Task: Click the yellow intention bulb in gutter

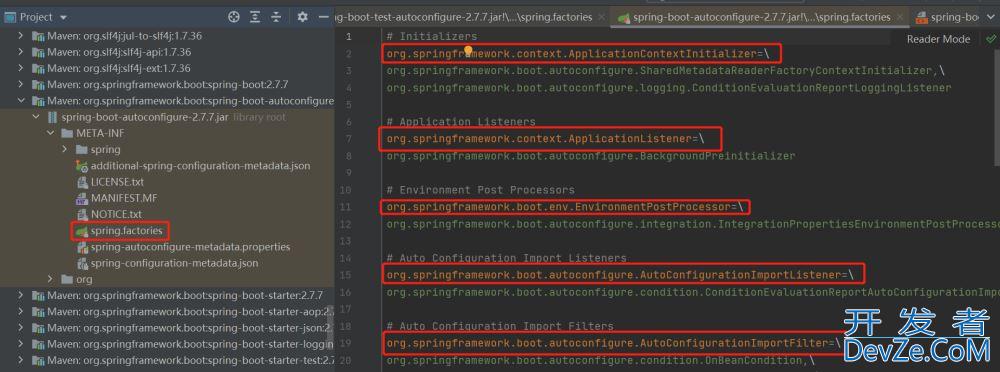Action: point(468,50)
